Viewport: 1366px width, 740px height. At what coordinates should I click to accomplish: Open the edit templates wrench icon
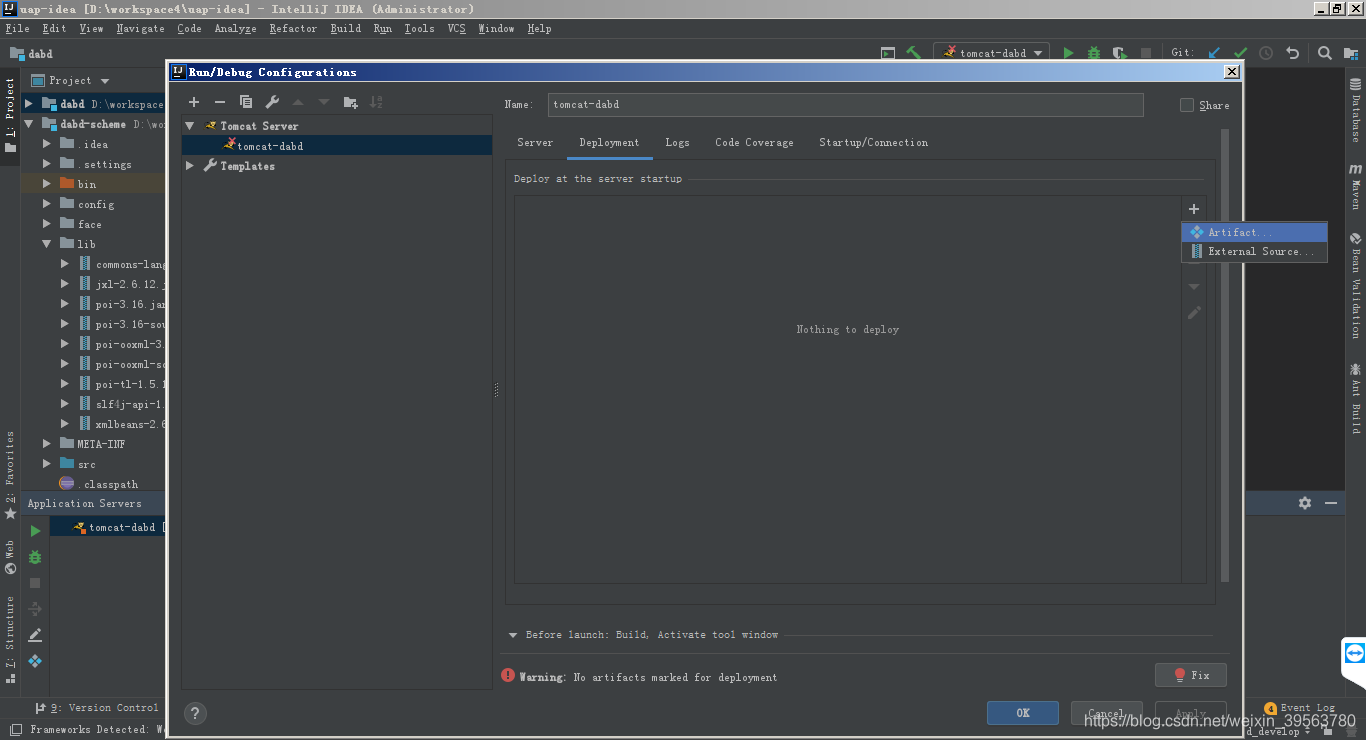coord(272,102)
